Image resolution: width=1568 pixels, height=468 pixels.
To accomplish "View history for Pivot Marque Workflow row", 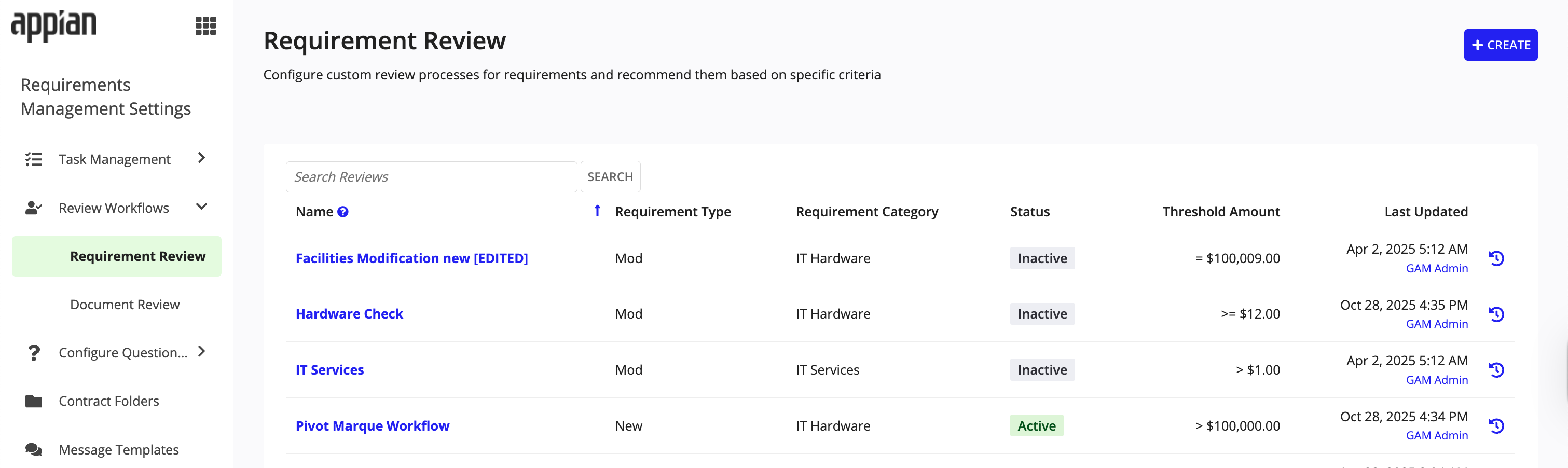I will tap(1496, 426).
